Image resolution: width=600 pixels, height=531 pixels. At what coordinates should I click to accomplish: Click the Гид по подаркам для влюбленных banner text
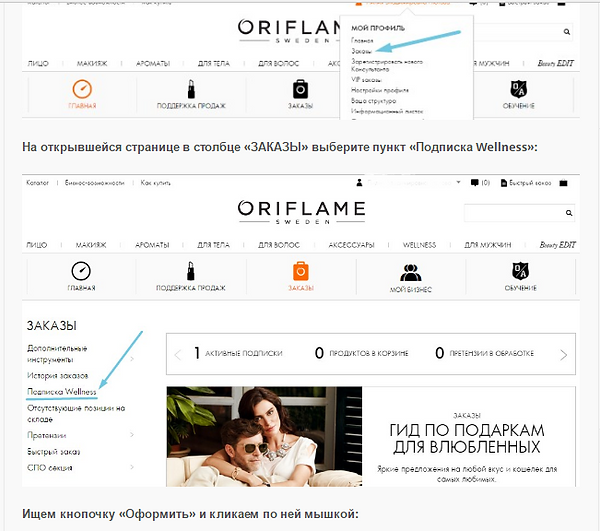click(467, 439)
